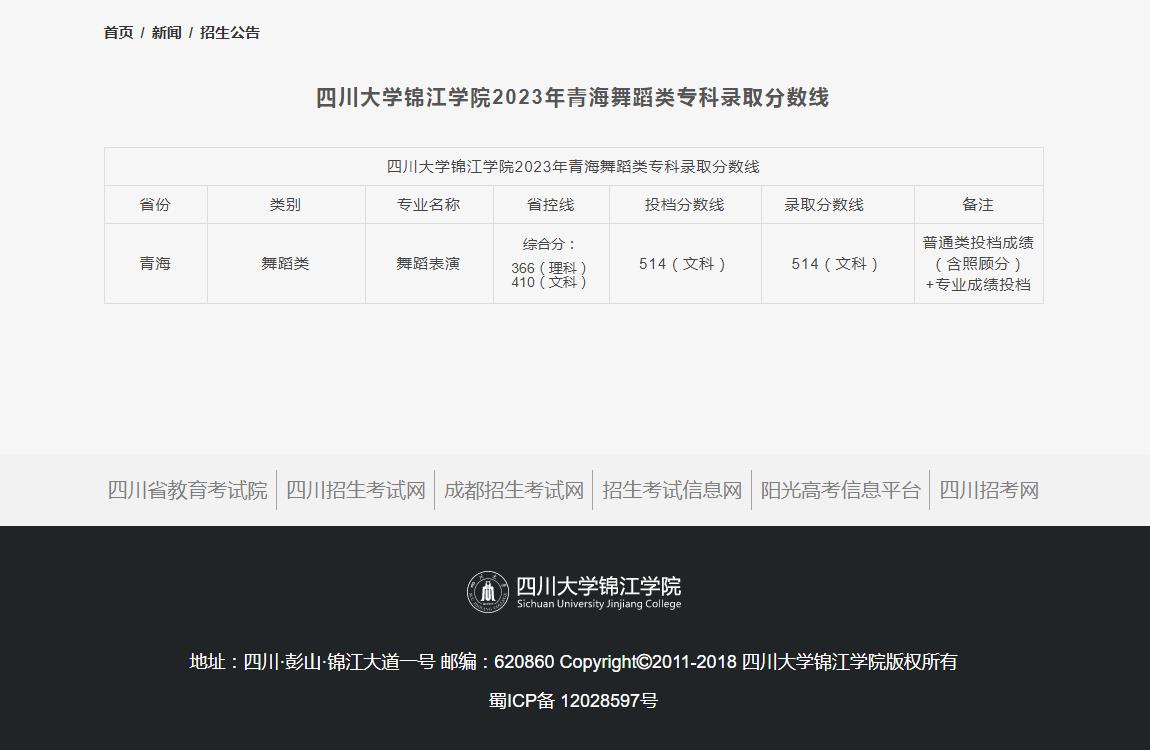This screenshot has height=750, width=1150.
Task: Click 514（文科） under 录取分数线
Action: click(x=835, y=264)
